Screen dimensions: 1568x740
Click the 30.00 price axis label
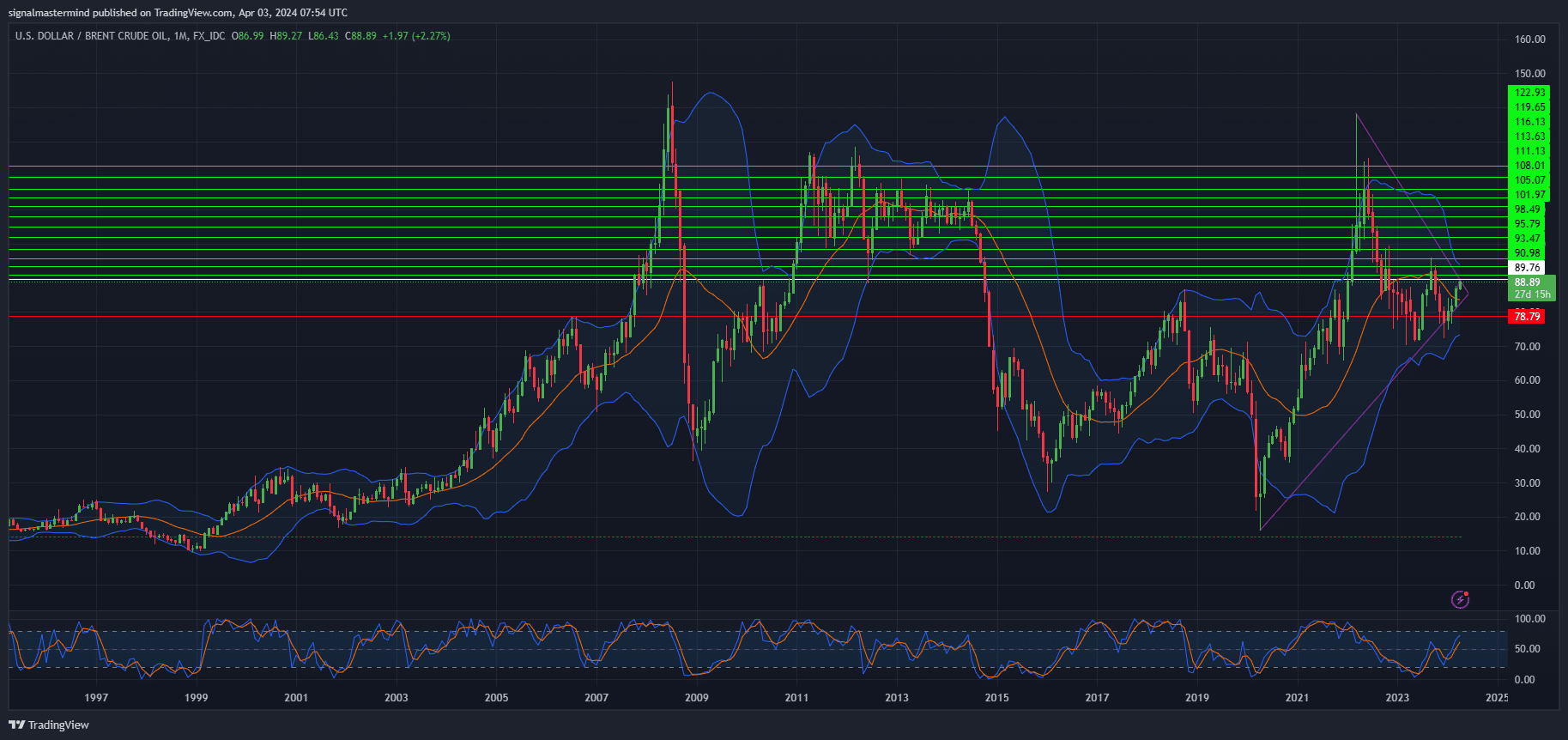point(1527,483)
